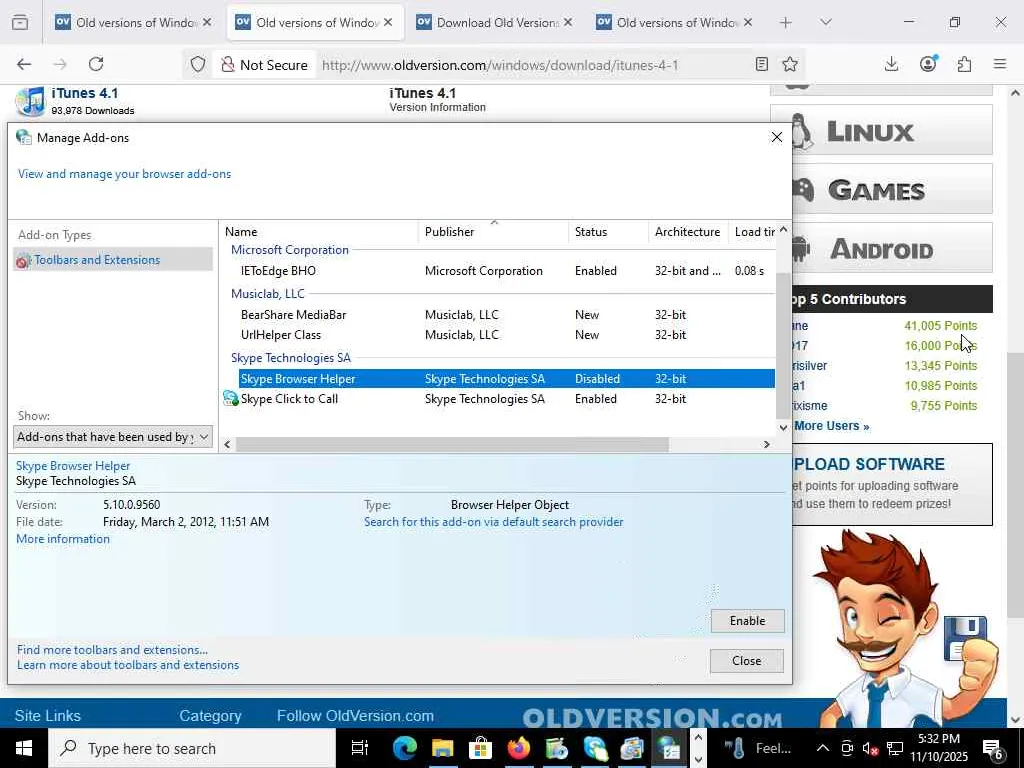The height and width of the screenshot is (768, 1024).
Task: Open the Games category on OldVersion
Action: [x=881, y=189]
